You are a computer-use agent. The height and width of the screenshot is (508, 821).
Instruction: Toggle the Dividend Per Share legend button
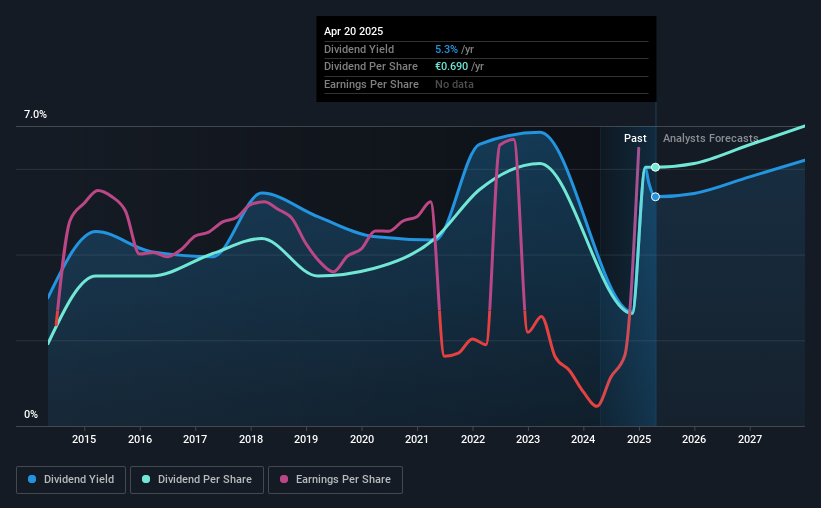[x=197, y=480]
